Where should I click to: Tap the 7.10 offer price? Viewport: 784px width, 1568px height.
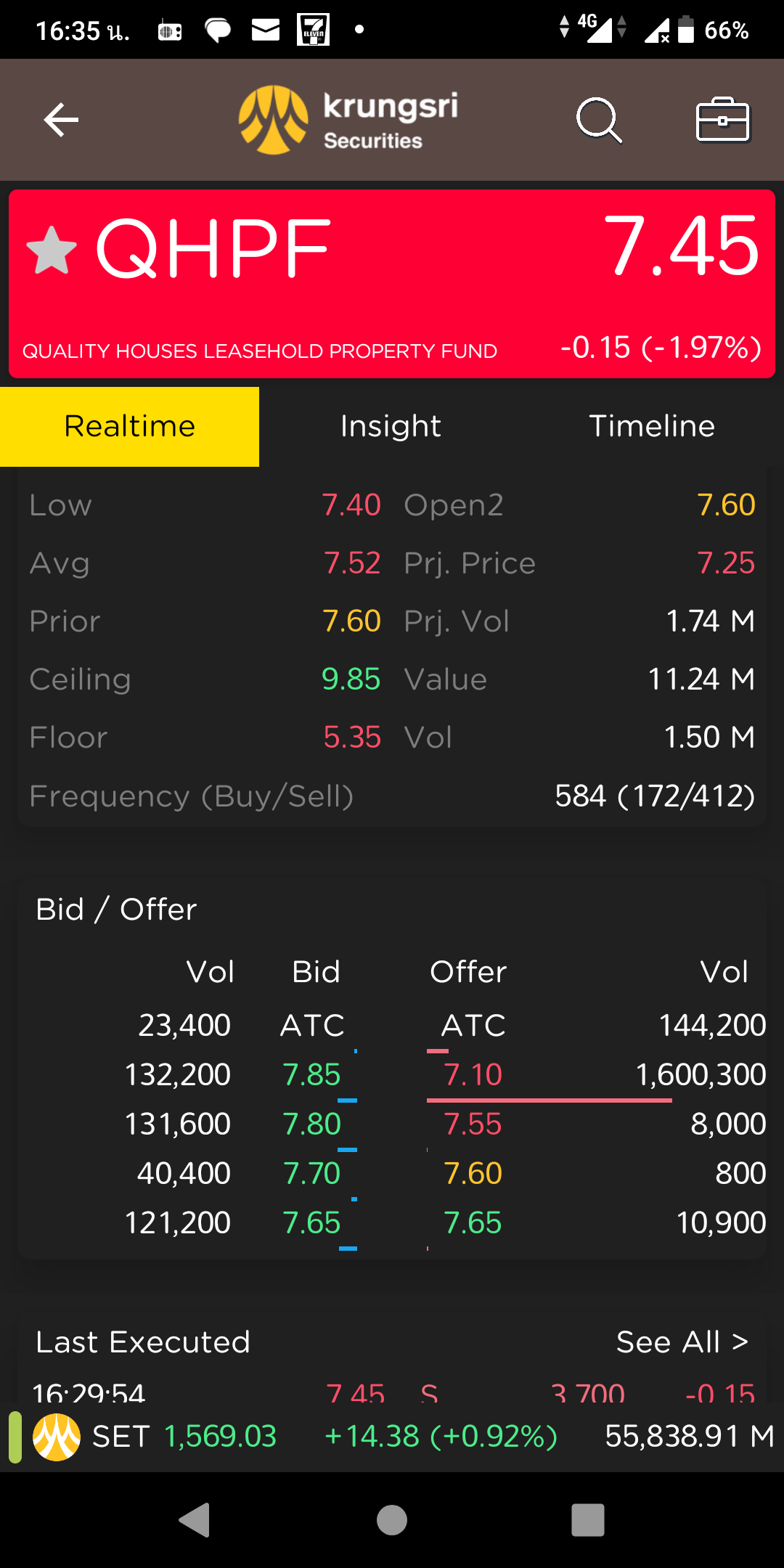pyautogui.click(x=473, y=1074)
